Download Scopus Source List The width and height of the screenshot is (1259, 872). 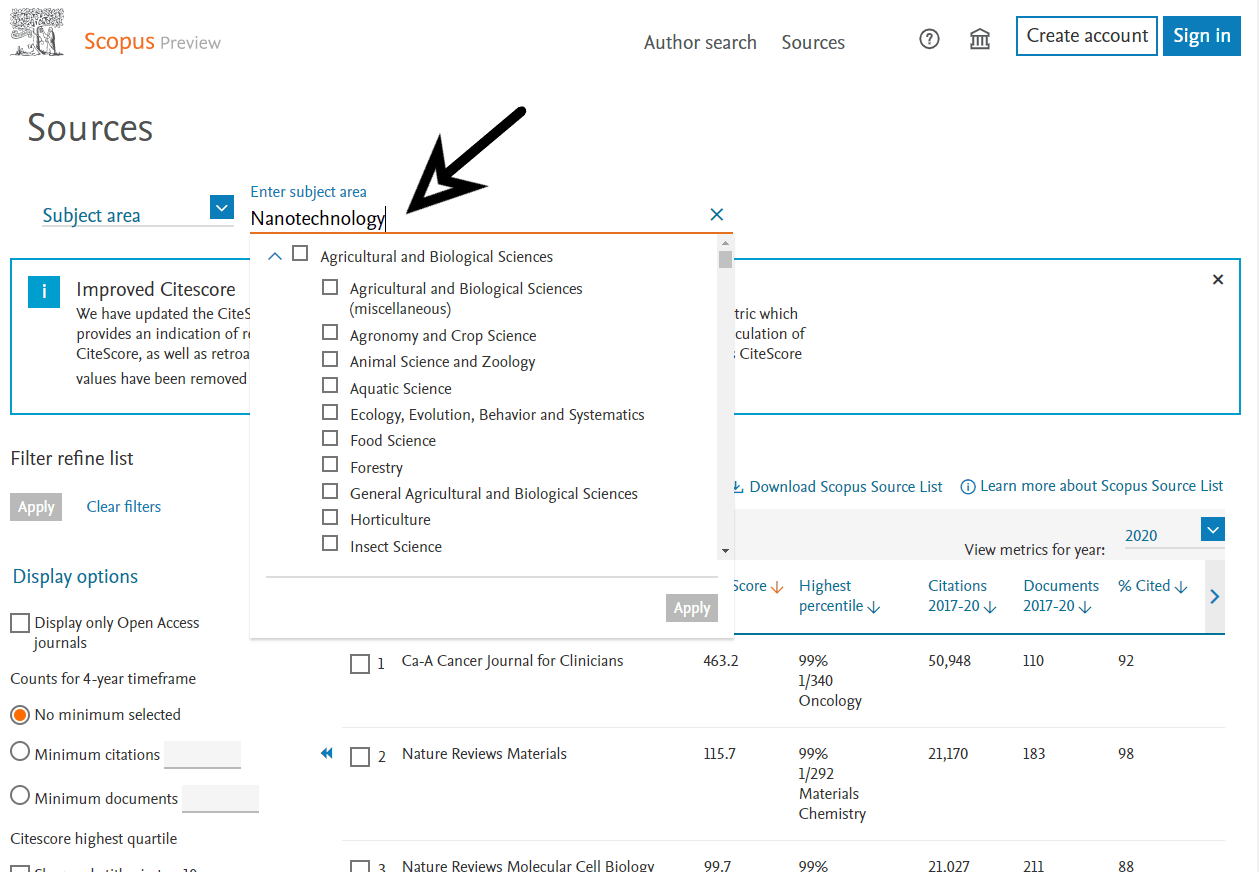pos(837,487)
